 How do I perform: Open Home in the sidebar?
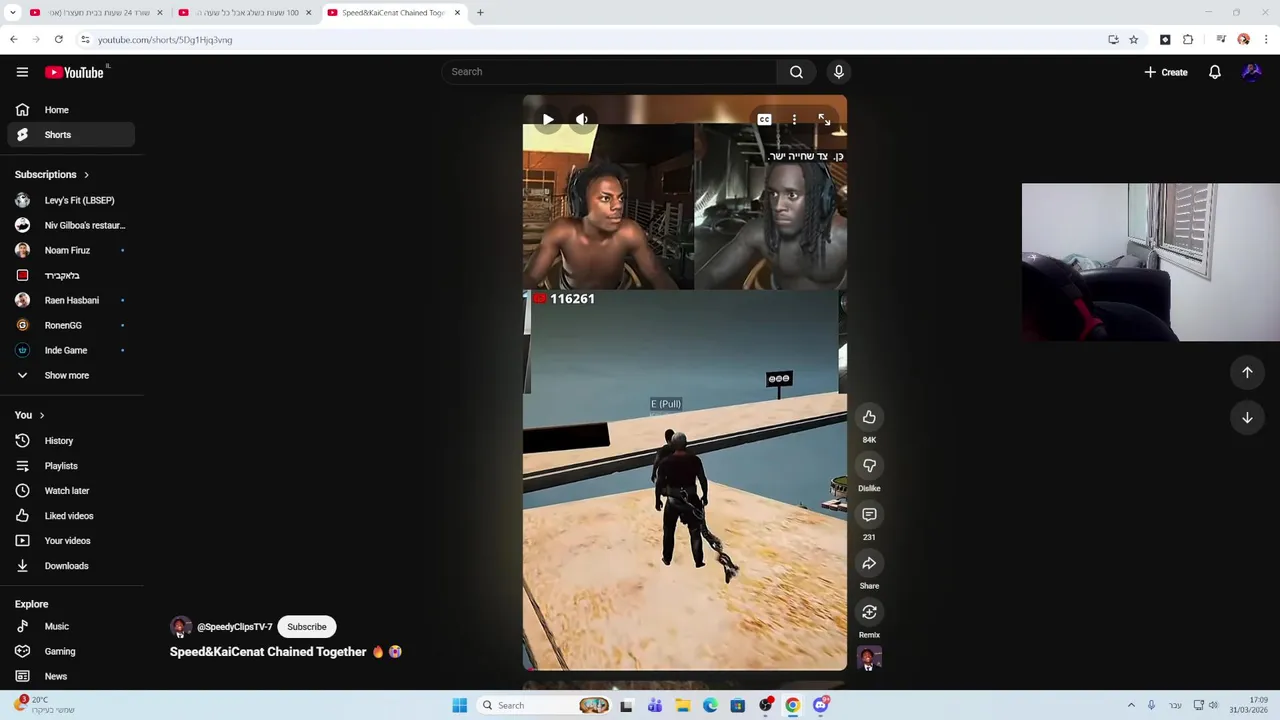pyautogui.click(x=70, y=110)
